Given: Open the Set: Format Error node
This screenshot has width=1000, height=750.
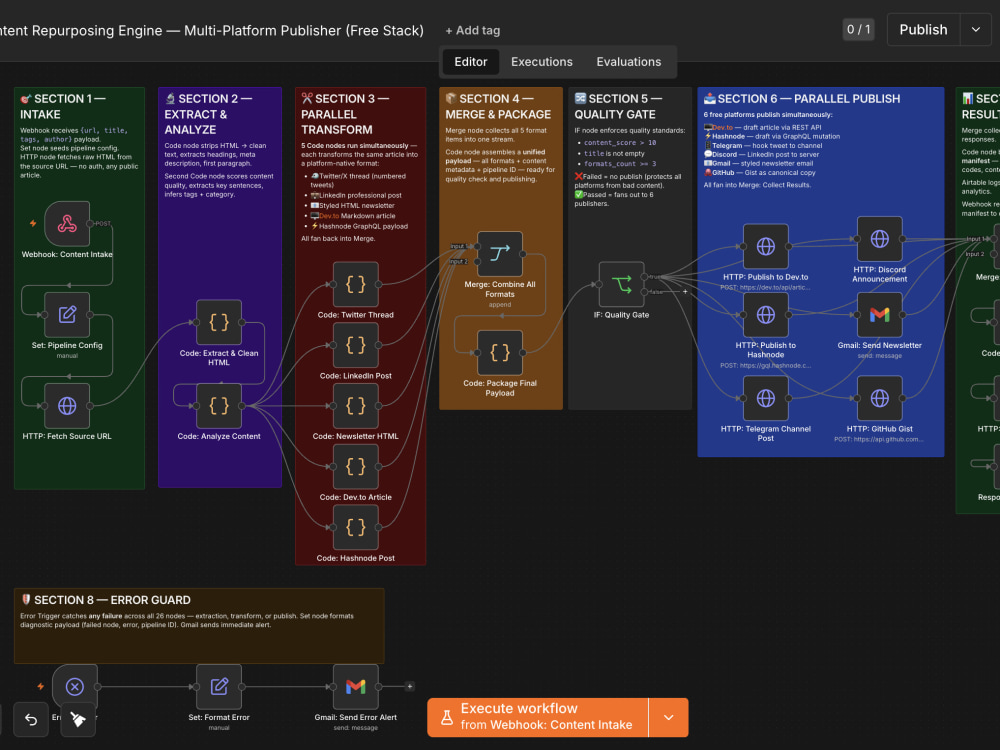Looking at the screenshot, I should coord(219,687).
